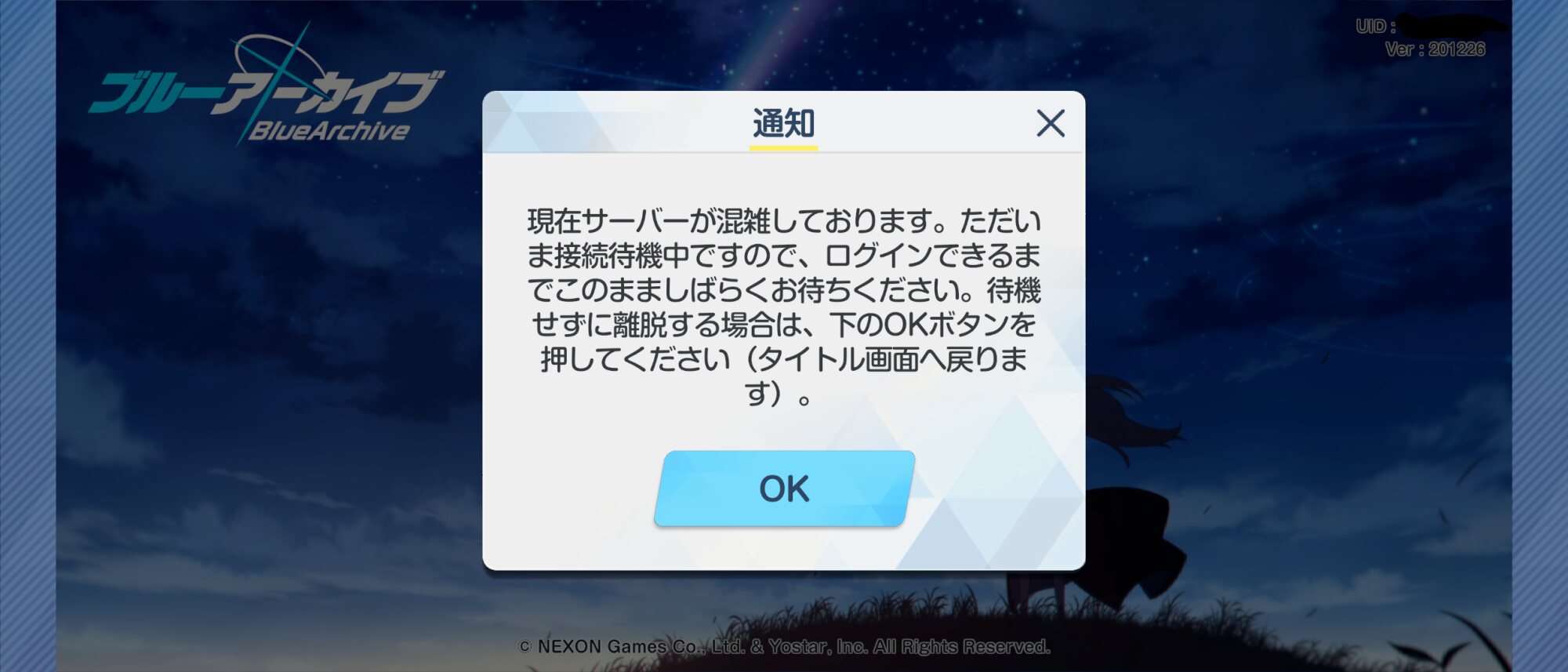Click NEXON Games in the copyright line
The height and width of the screenshot is (672, 1568).
tap(602, 647)
